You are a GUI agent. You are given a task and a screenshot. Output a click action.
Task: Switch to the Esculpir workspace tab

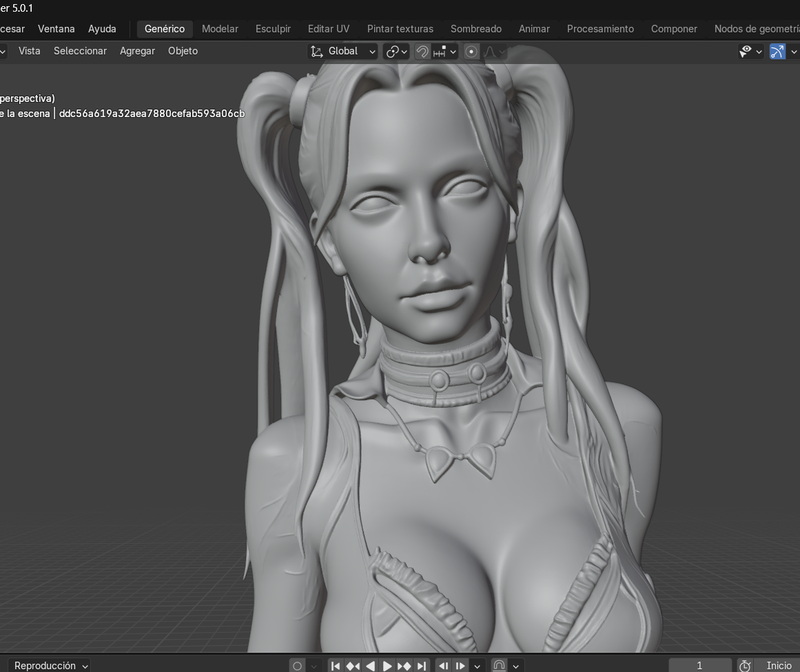(x=273, y=29)
